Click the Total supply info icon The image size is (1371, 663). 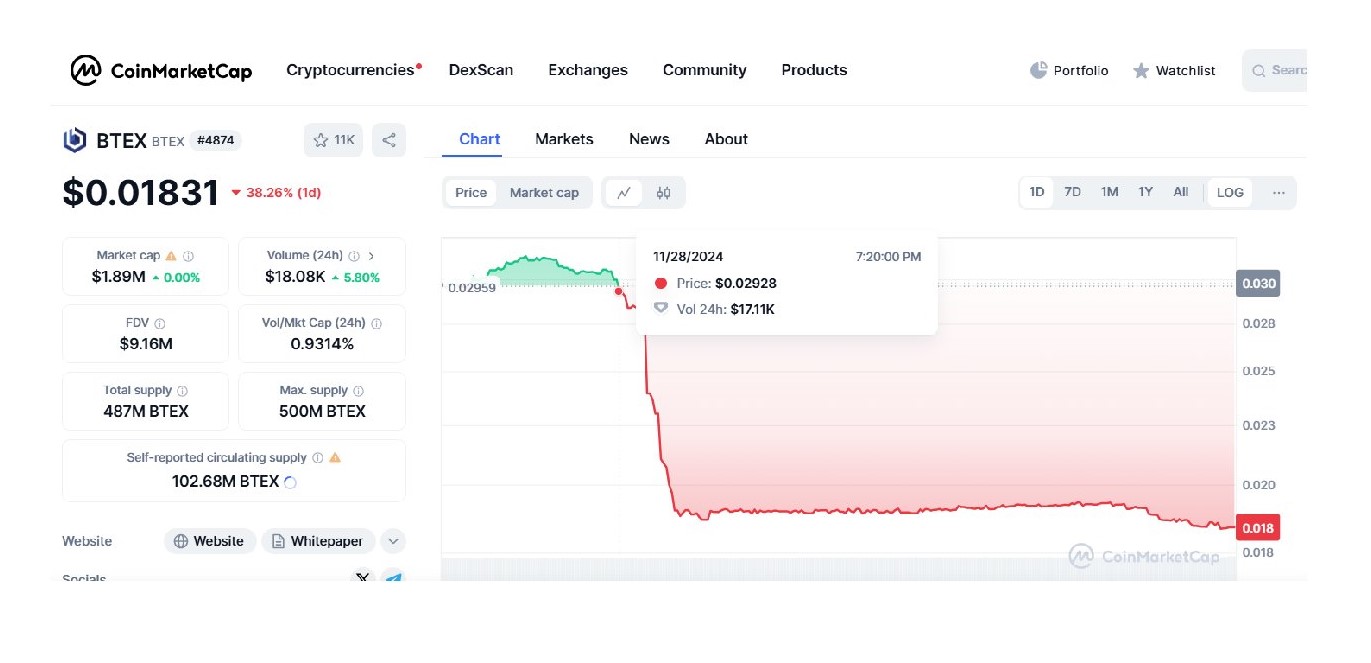(182, 391)
